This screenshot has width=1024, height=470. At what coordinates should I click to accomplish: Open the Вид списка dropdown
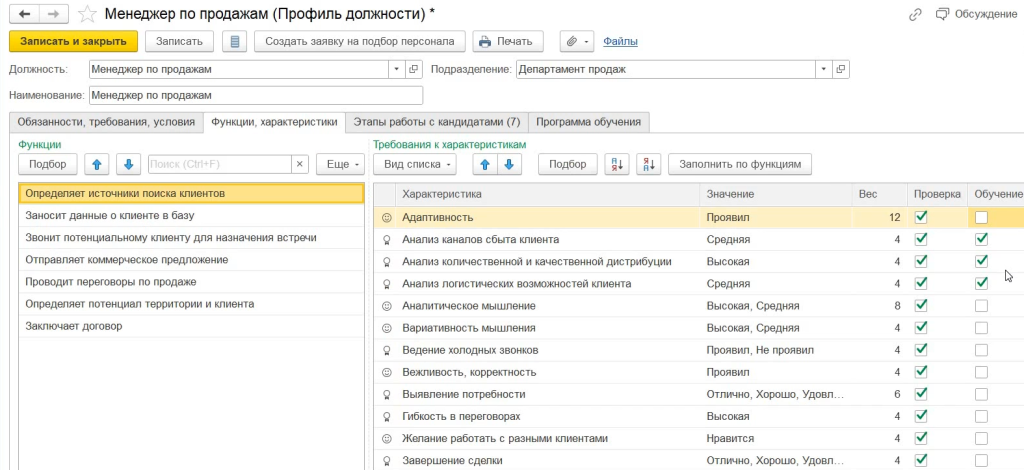(x=419, y=164)
